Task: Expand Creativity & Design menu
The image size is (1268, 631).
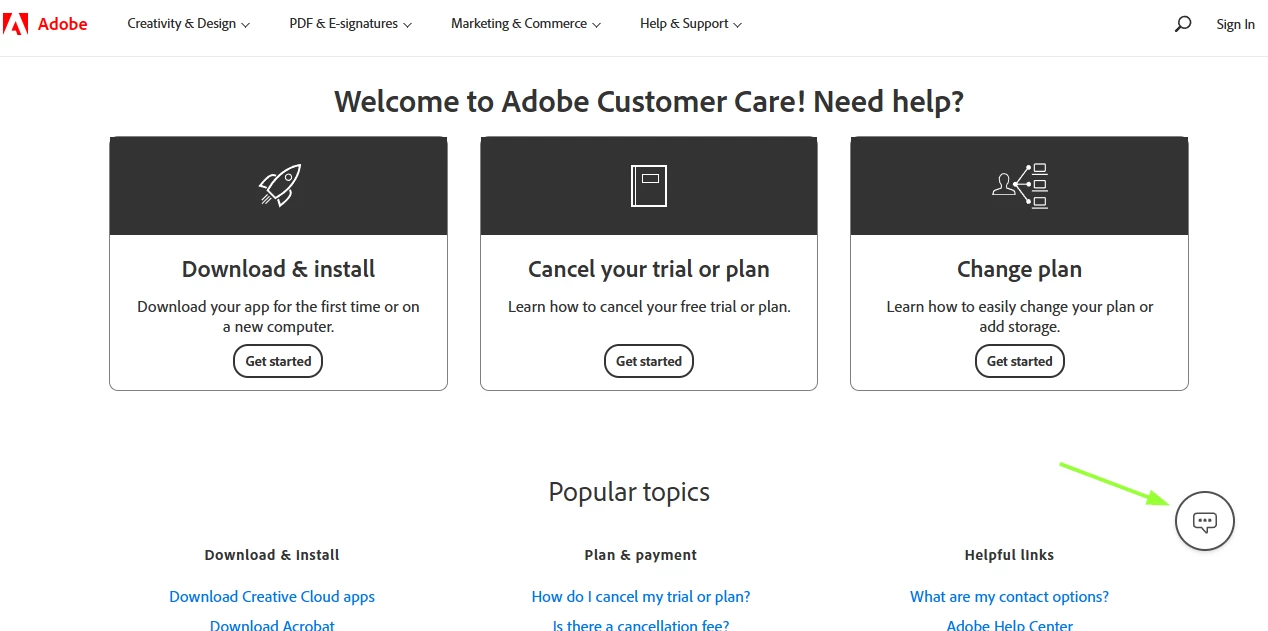Action: (189, 24)
